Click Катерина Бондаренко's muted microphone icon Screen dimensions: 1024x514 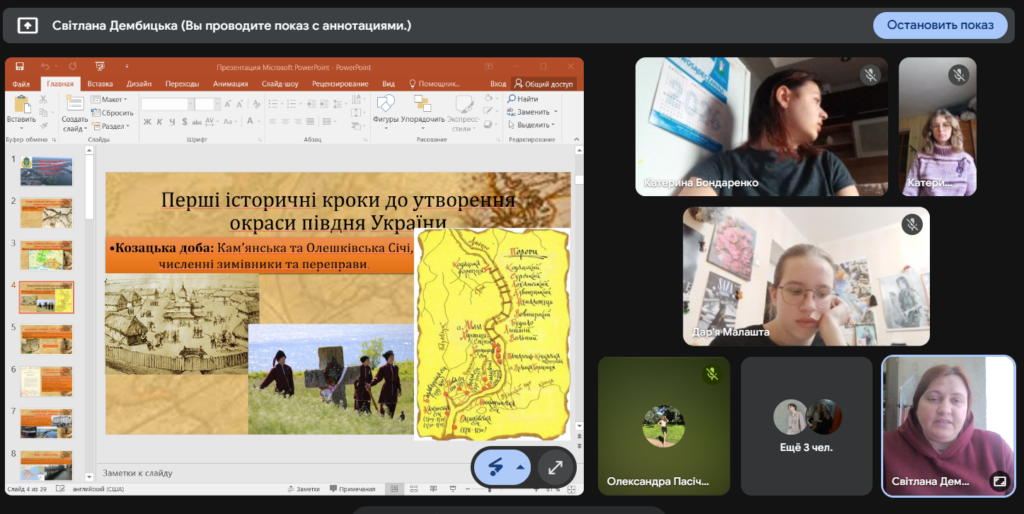coord(870,75)
